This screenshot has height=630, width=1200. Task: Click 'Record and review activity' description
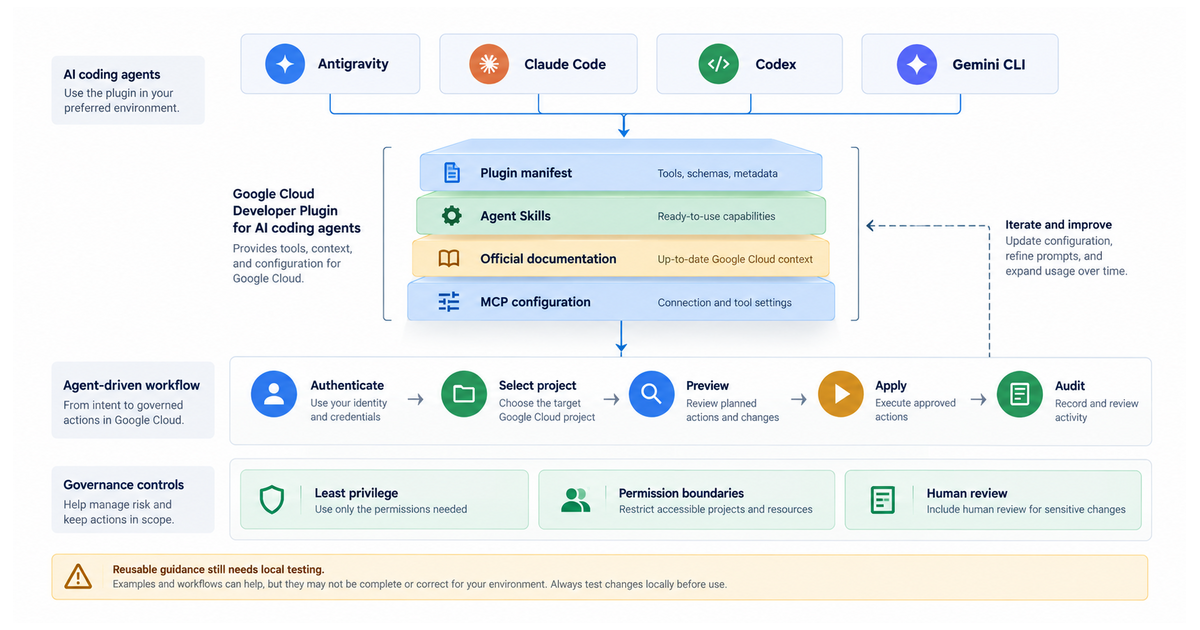[1097, 410]
